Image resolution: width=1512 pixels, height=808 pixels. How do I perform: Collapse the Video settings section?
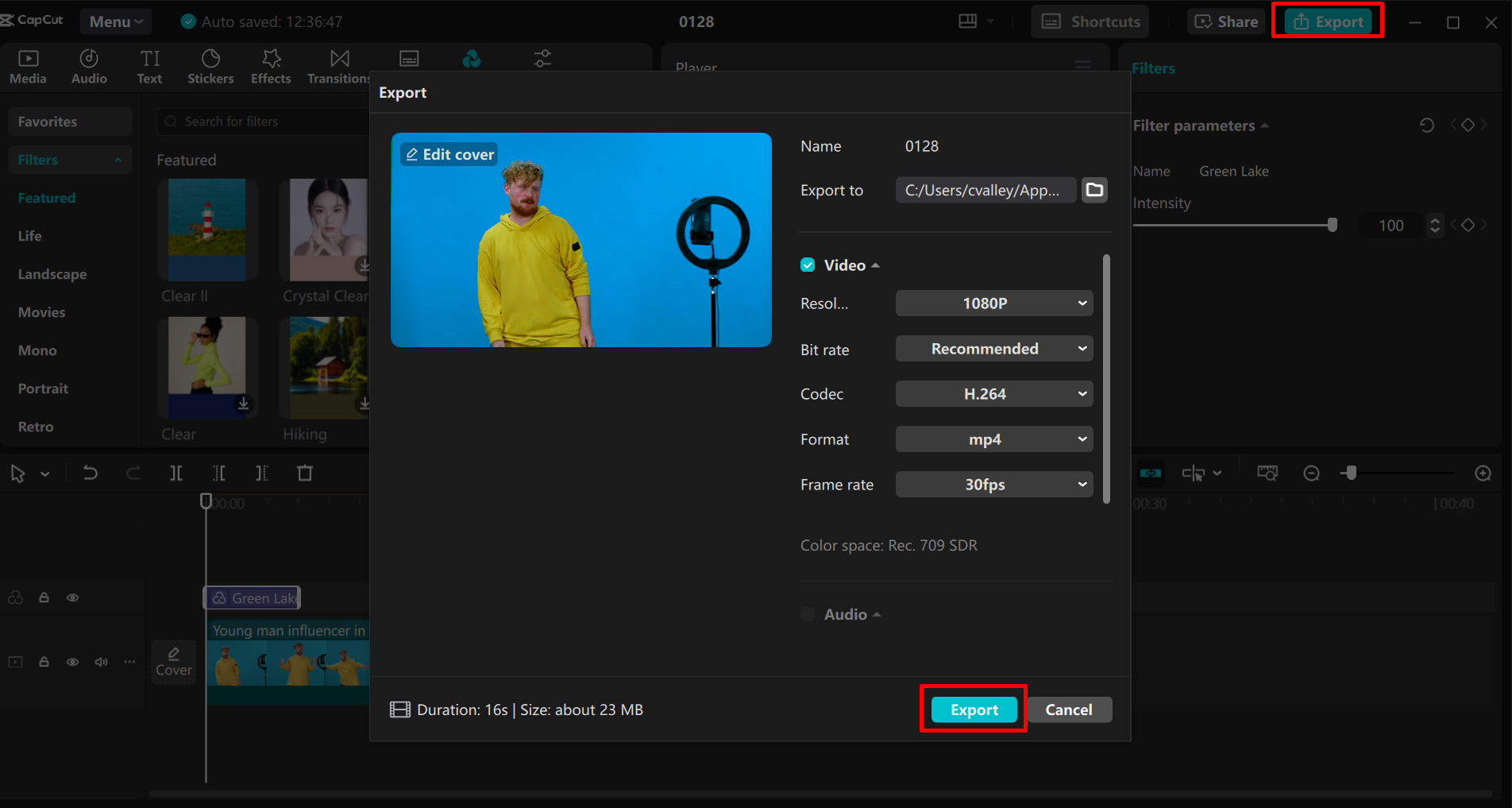tap(876, 265)
